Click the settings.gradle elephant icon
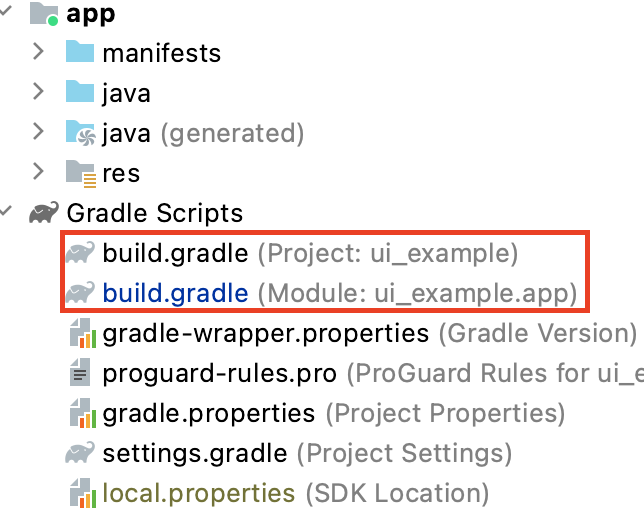Screen dimensions: 644x530 pos(80,453)
